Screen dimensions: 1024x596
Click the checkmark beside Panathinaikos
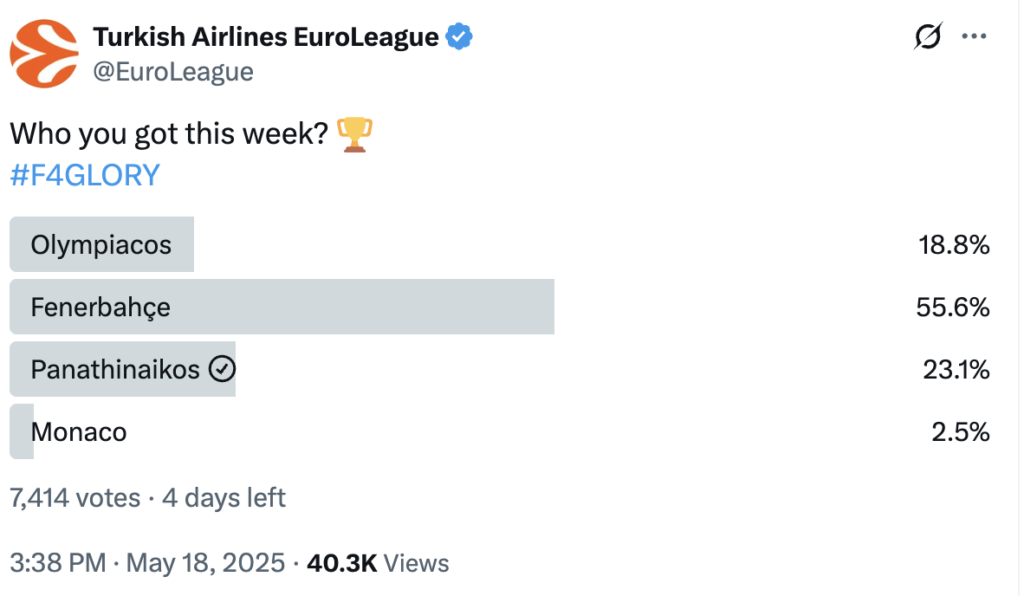tap(222, 369)
